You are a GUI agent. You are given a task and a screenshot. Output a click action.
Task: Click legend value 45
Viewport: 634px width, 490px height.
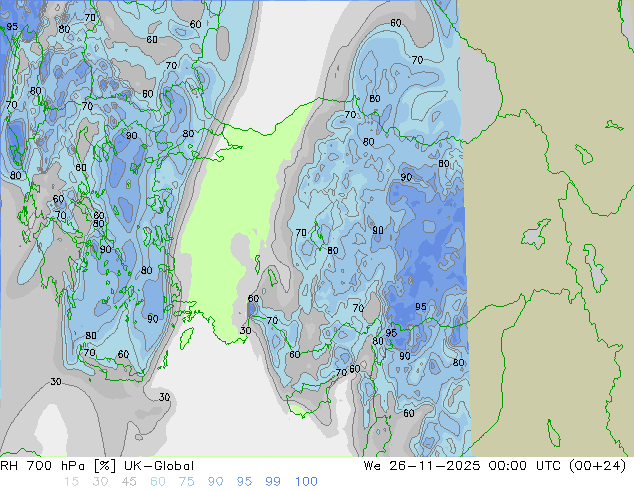coord(129,482)
